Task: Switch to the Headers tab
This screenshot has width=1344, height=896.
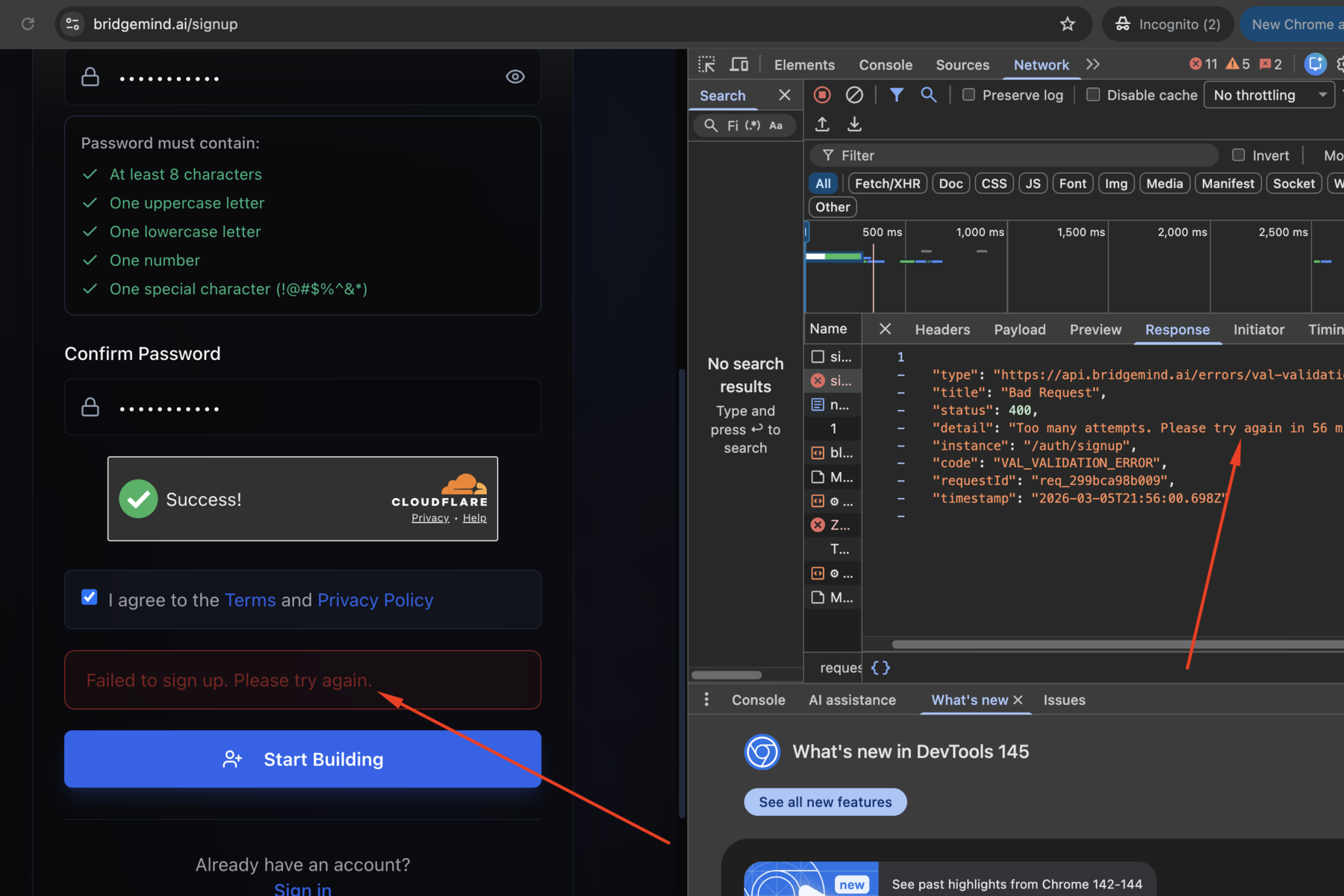Action: [942, 329]
